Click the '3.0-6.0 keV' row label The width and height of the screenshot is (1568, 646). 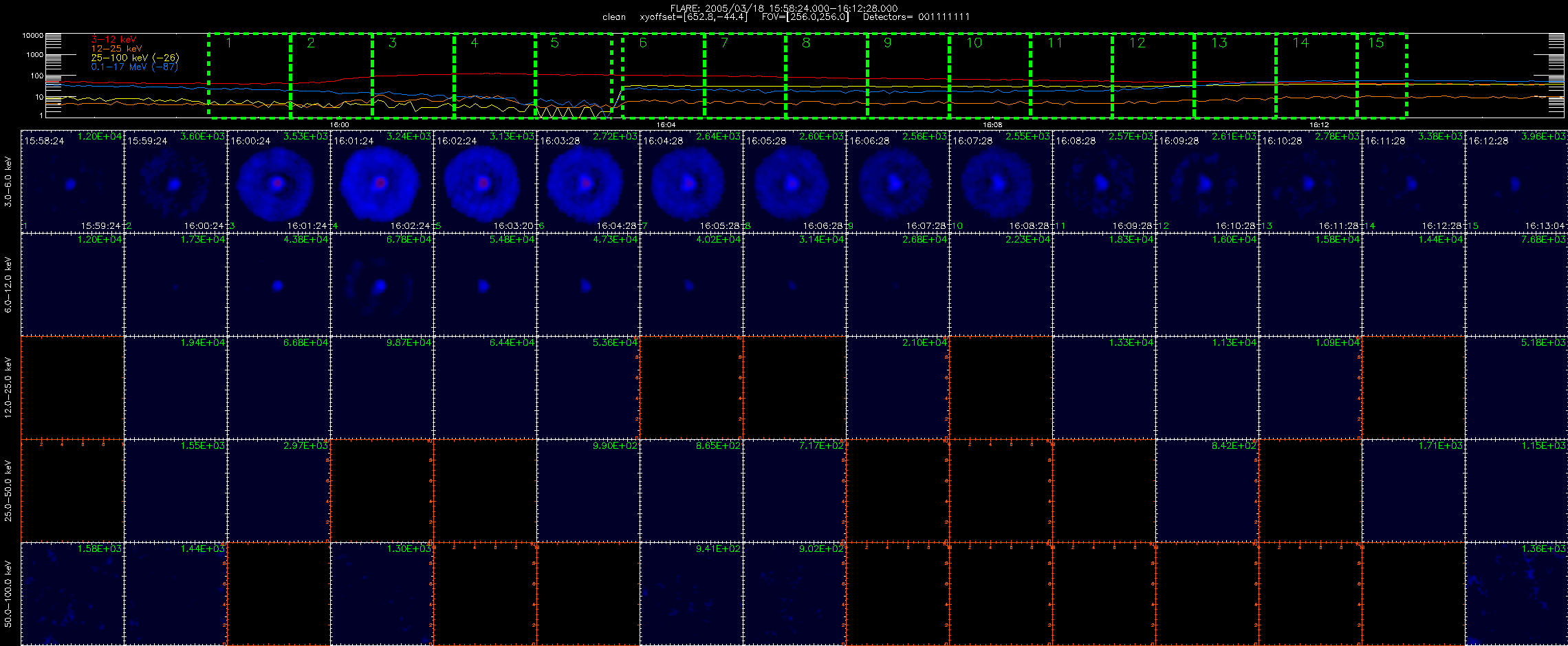click(8, 181)
